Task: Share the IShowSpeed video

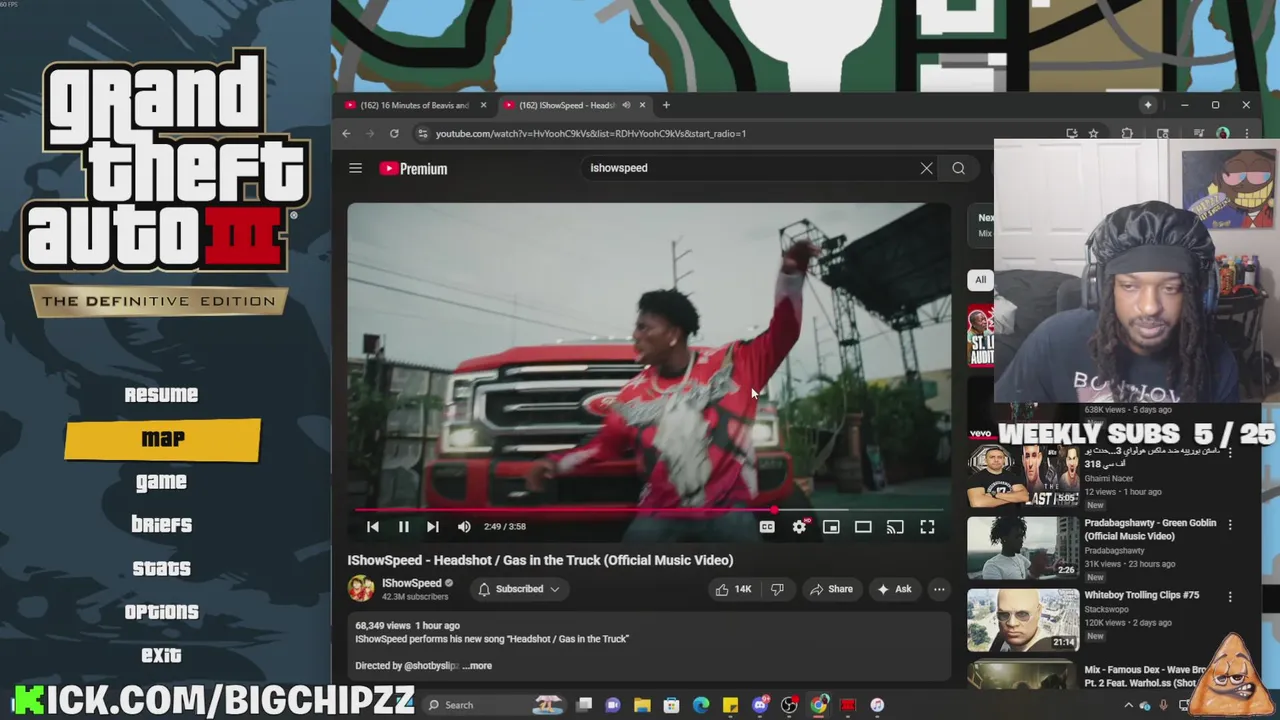Action: 831,589
